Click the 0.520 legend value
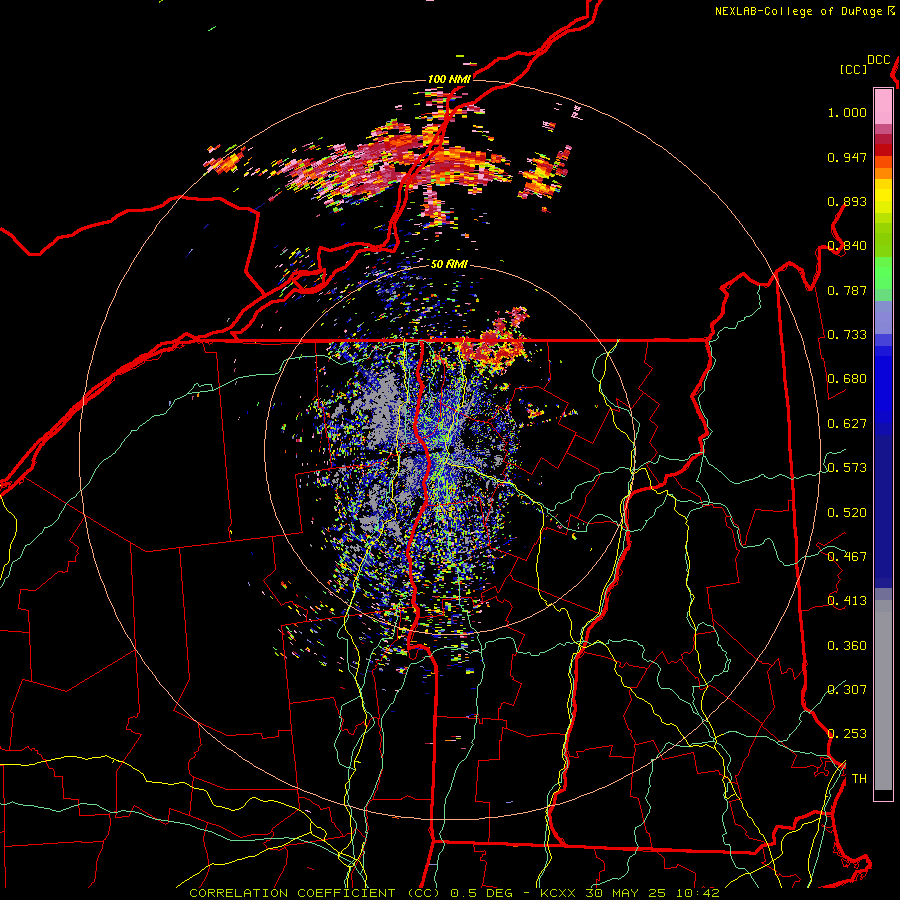900x900 pixels. 847,513
